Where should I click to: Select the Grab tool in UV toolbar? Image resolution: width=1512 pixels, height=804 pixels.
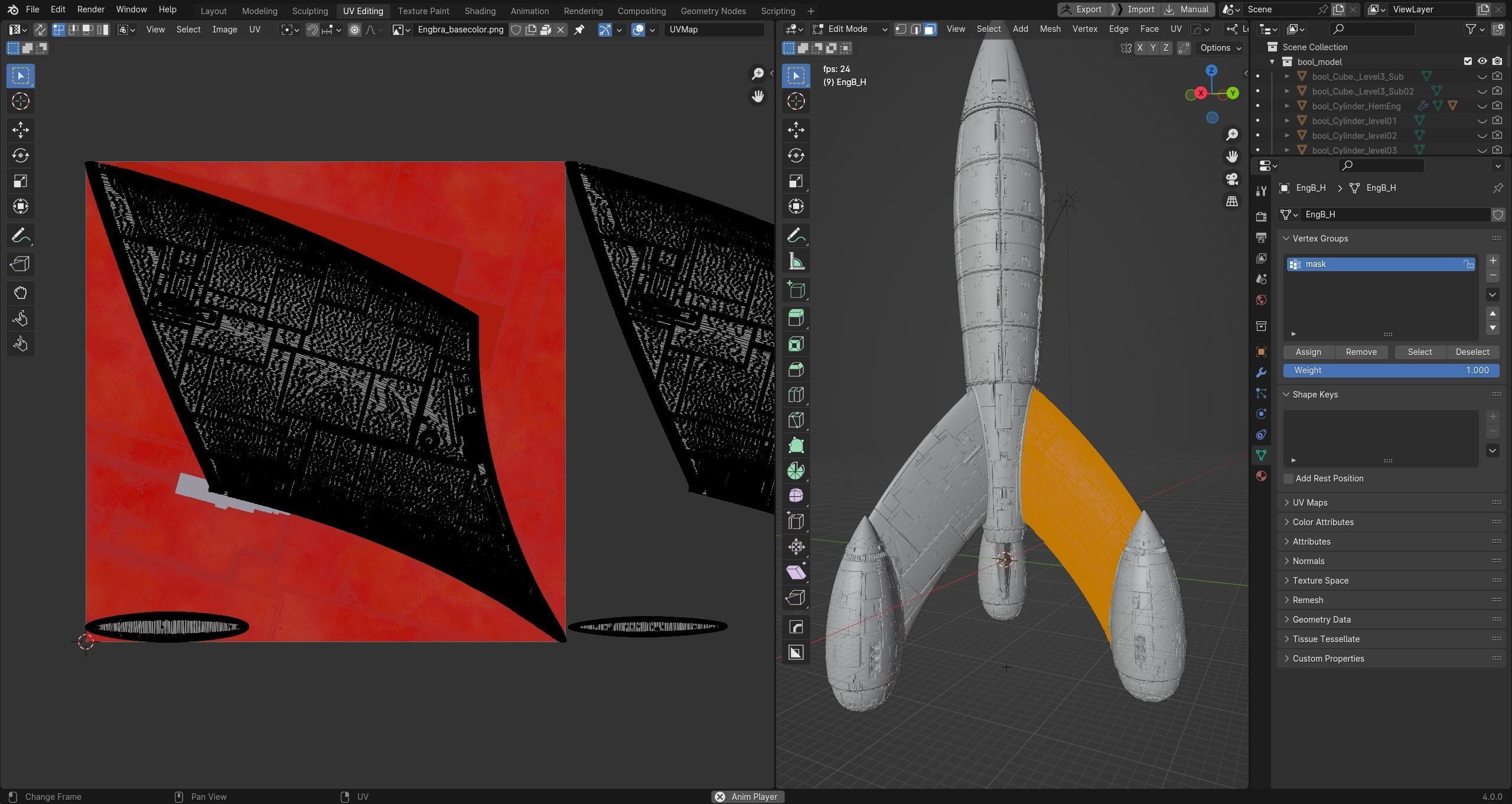pyautogui.click(x=21, y=293)
